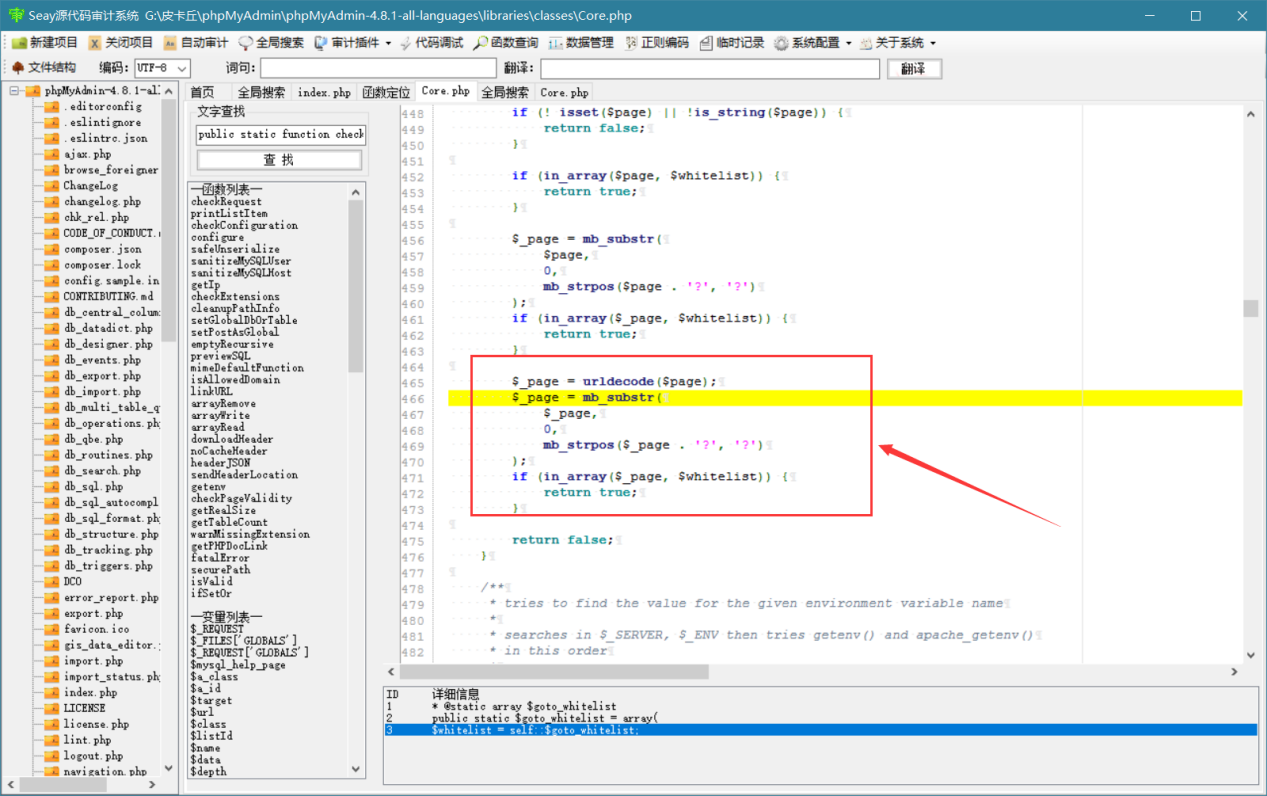Select sendHeaderLocation in function list
Viewport: 1267px width, 796px height.
[x=244, y=474]
